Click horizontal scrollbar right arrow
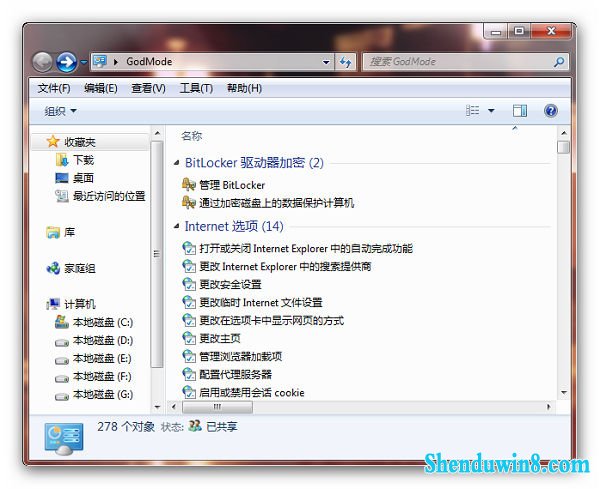This screenshot has width=600, height=489. tap(549, 407)
